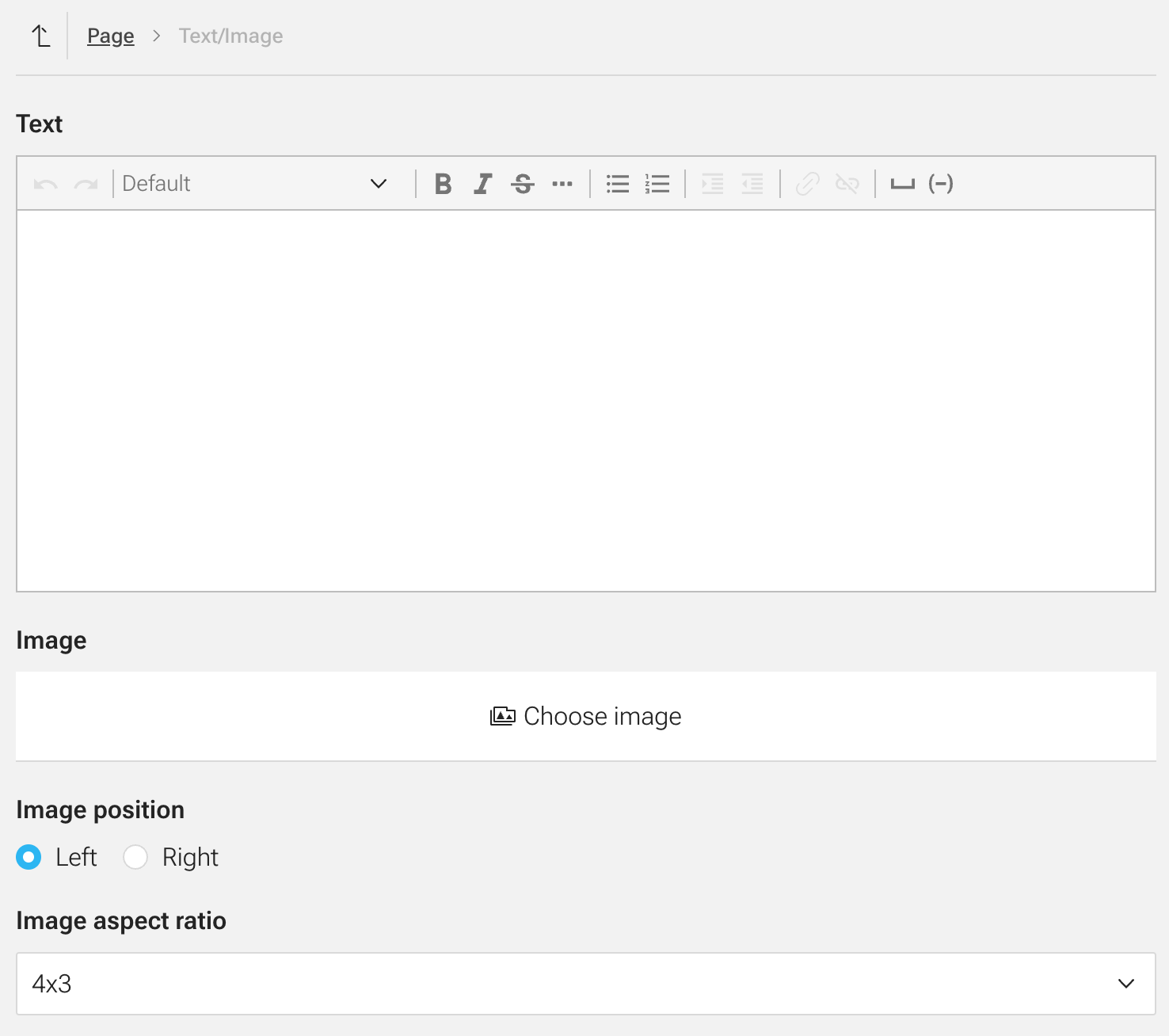Expand more formatting options ellipsis
This screenshot has height=1036, width=1169.
tap(562, 184)
